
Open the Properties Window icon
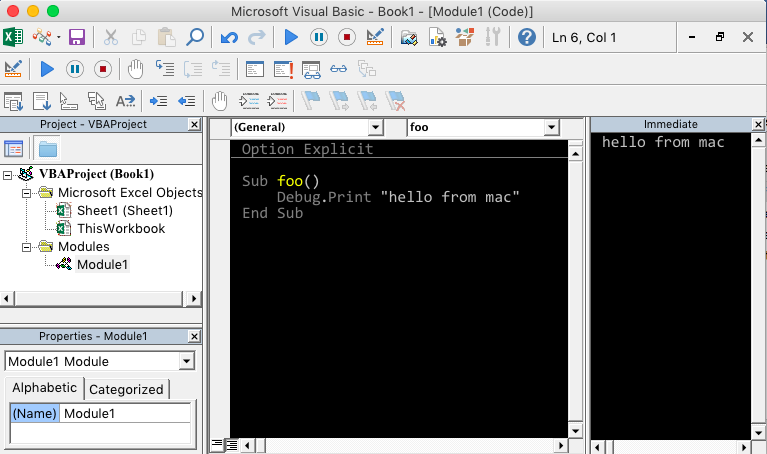(437, 37)
